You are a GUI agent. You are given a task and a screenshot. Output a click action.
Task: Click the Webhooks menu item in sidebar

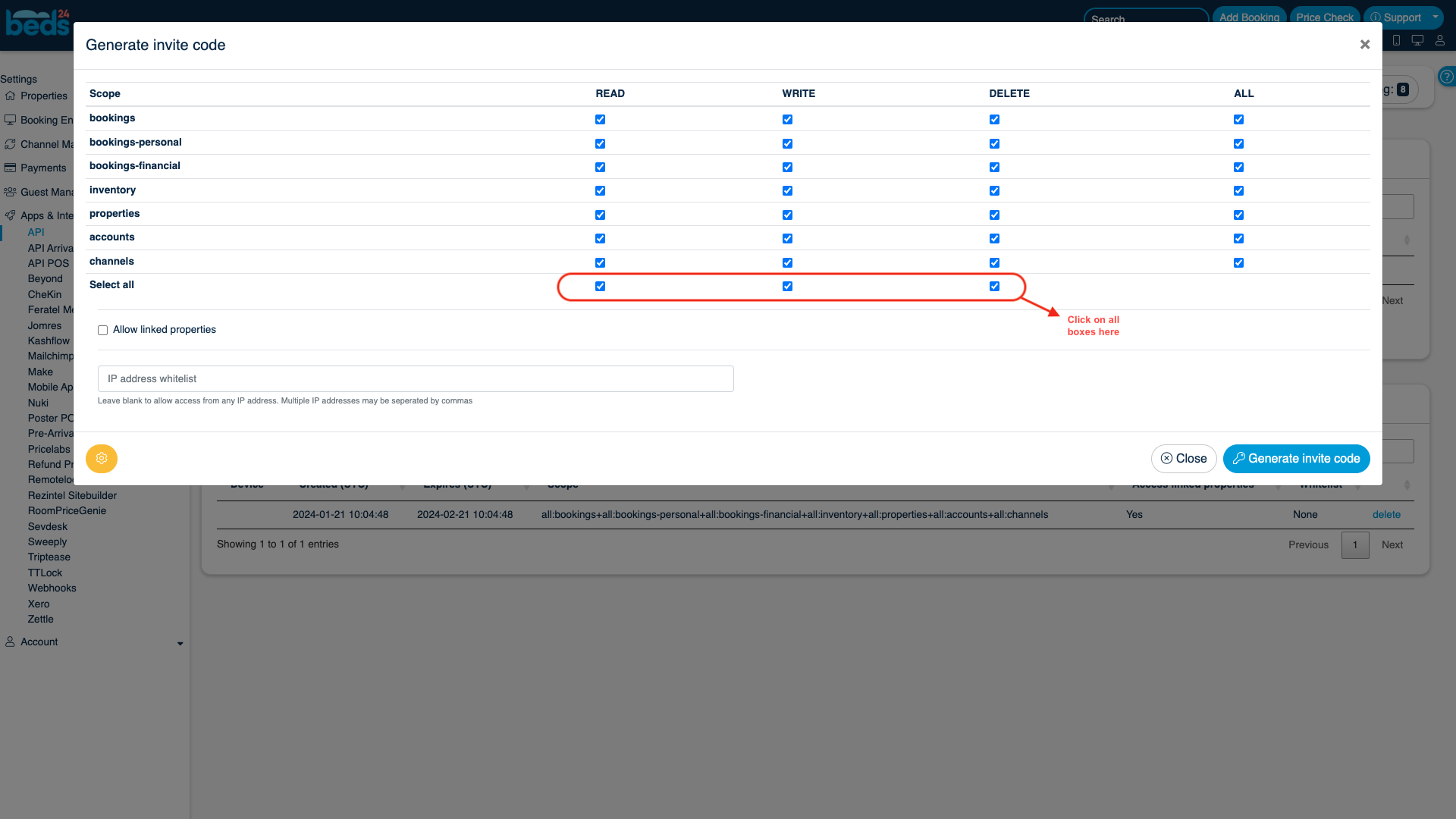point(52,588)
